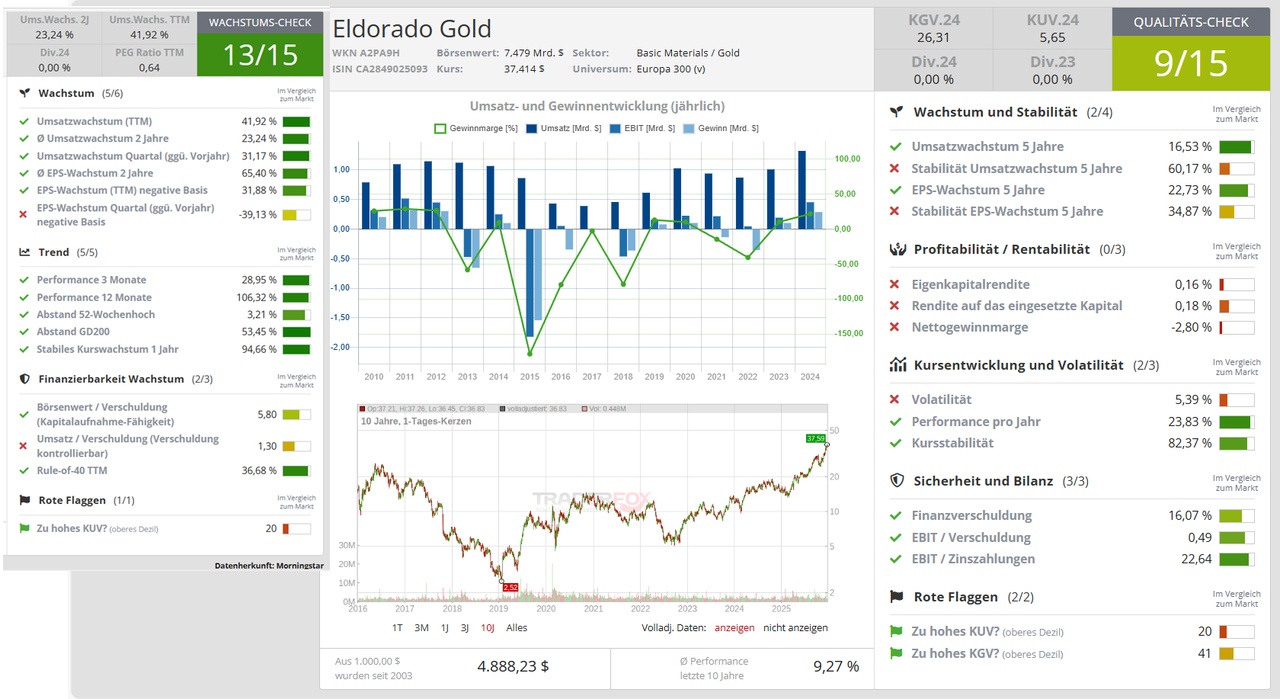1280x699 pixels.
Task: Click the black flag icon in right Rote Flaggen header
Action: (x=897, y=597)
